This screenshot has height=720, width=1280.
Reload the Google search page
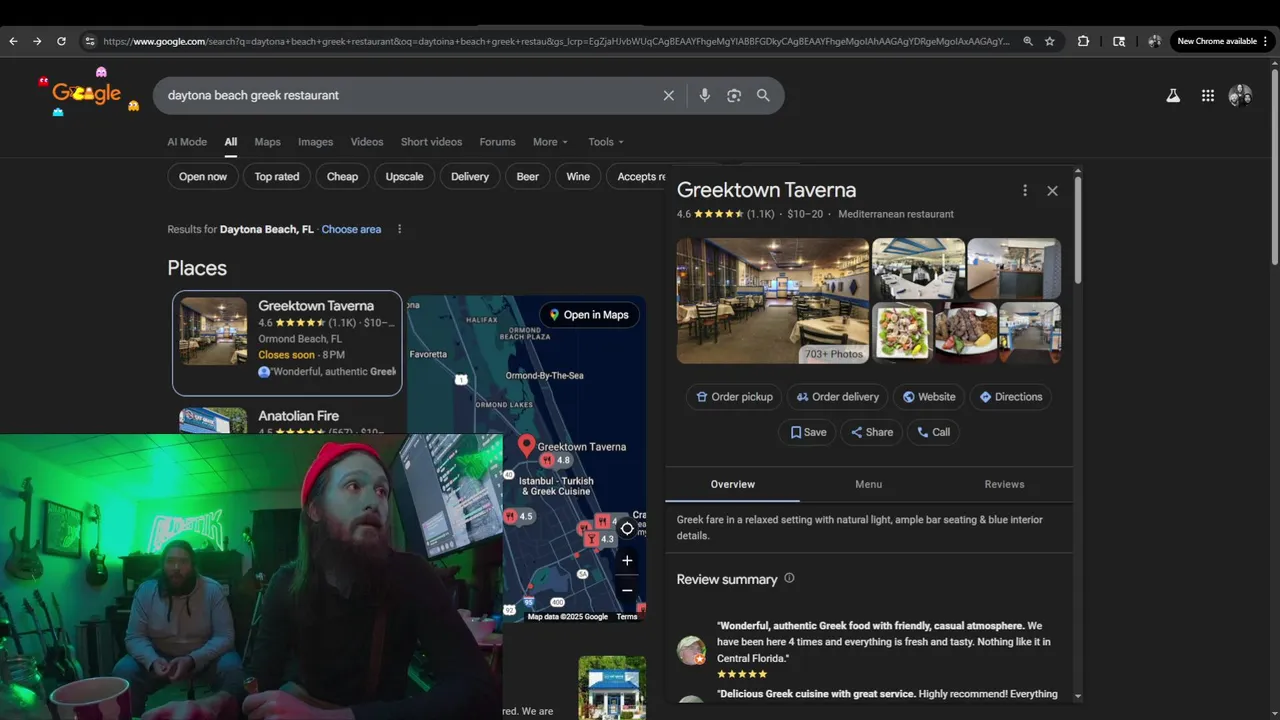61,41
